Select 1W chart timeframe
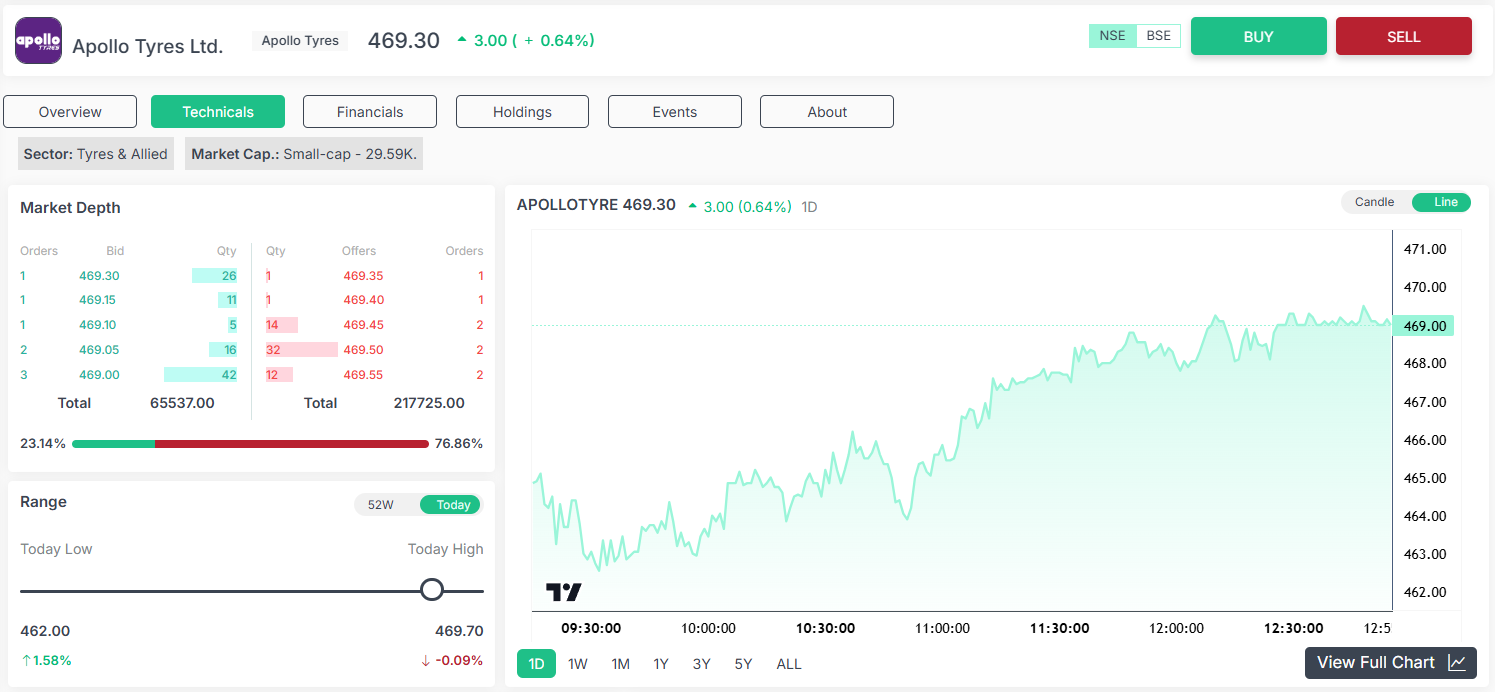Image resolution: width=1495 pixels, height=692 pixels. (x=578, y=664)
